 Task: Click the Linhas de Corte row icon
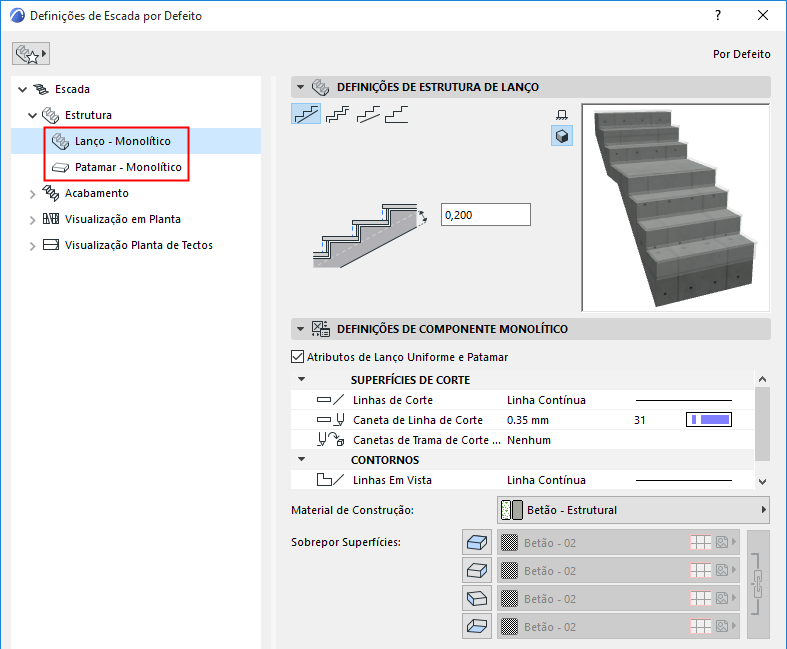click(330, 400)
